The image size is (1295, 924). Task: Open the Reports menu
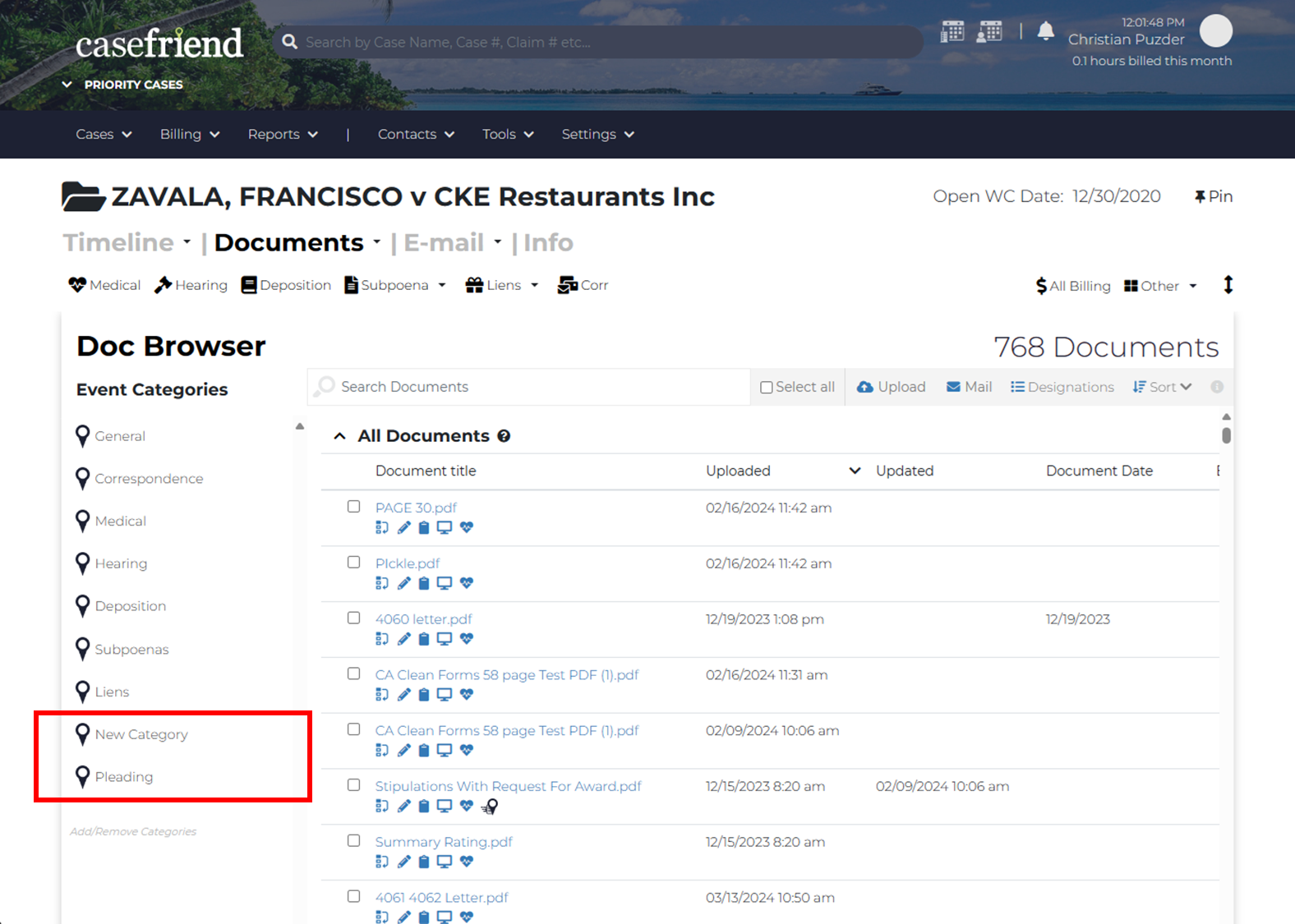283,134
